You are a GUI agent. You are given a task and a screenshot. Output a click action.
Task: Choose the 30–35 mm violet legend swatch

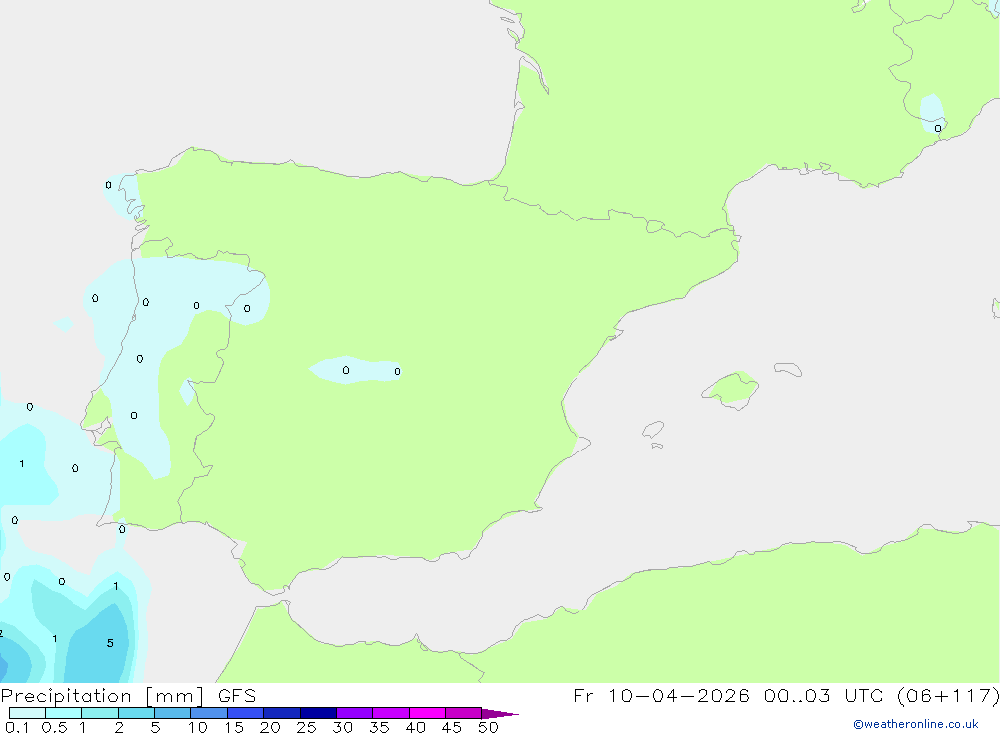354,713
